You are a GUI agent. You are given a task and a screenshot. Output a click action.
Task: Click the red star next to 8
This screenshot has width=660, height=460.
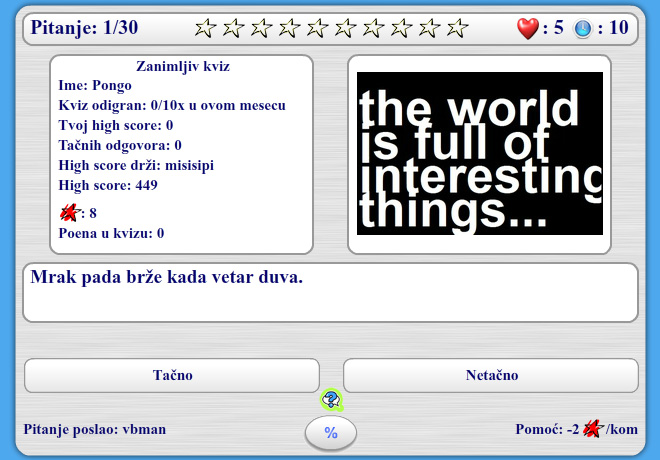(x=70, y=213)
